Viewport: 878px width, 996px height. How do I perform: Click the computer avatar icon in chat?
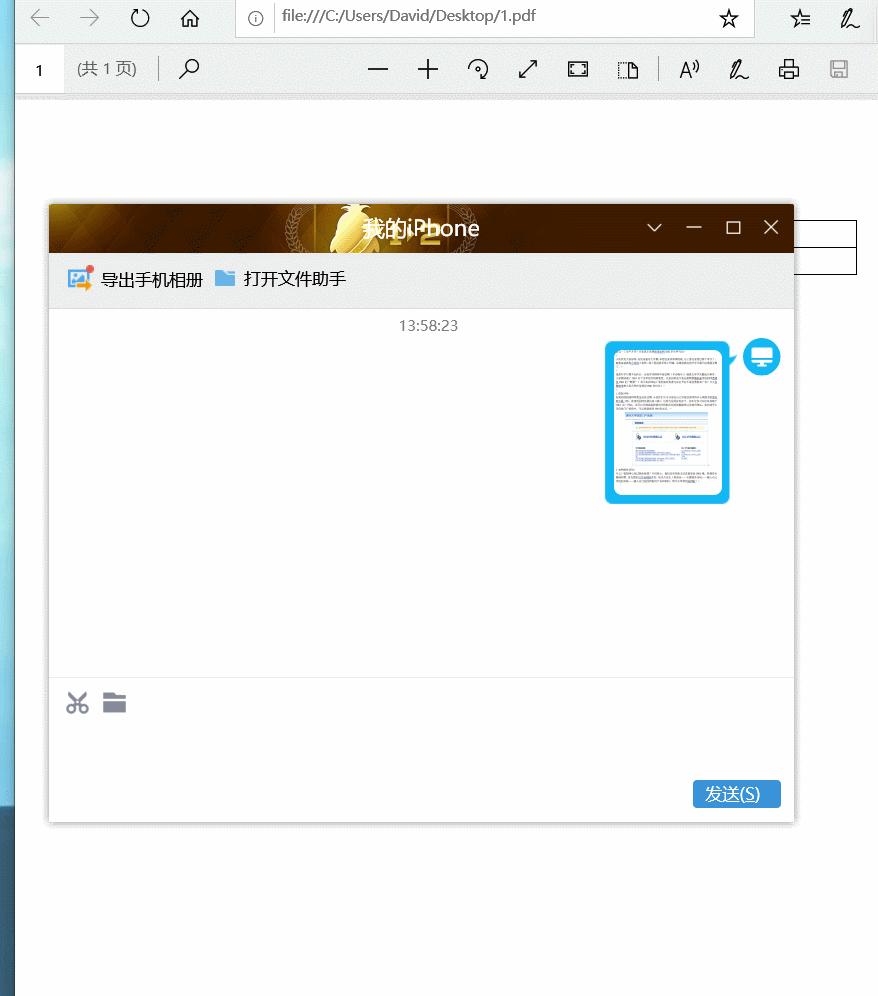(762, 356)
